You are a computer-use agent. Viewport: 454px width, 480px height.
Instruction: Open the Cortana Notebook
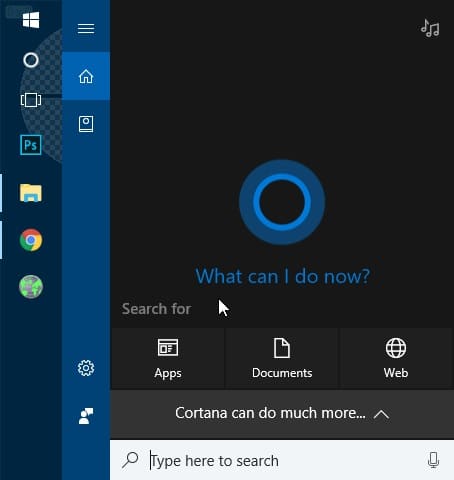pos(86,124)
